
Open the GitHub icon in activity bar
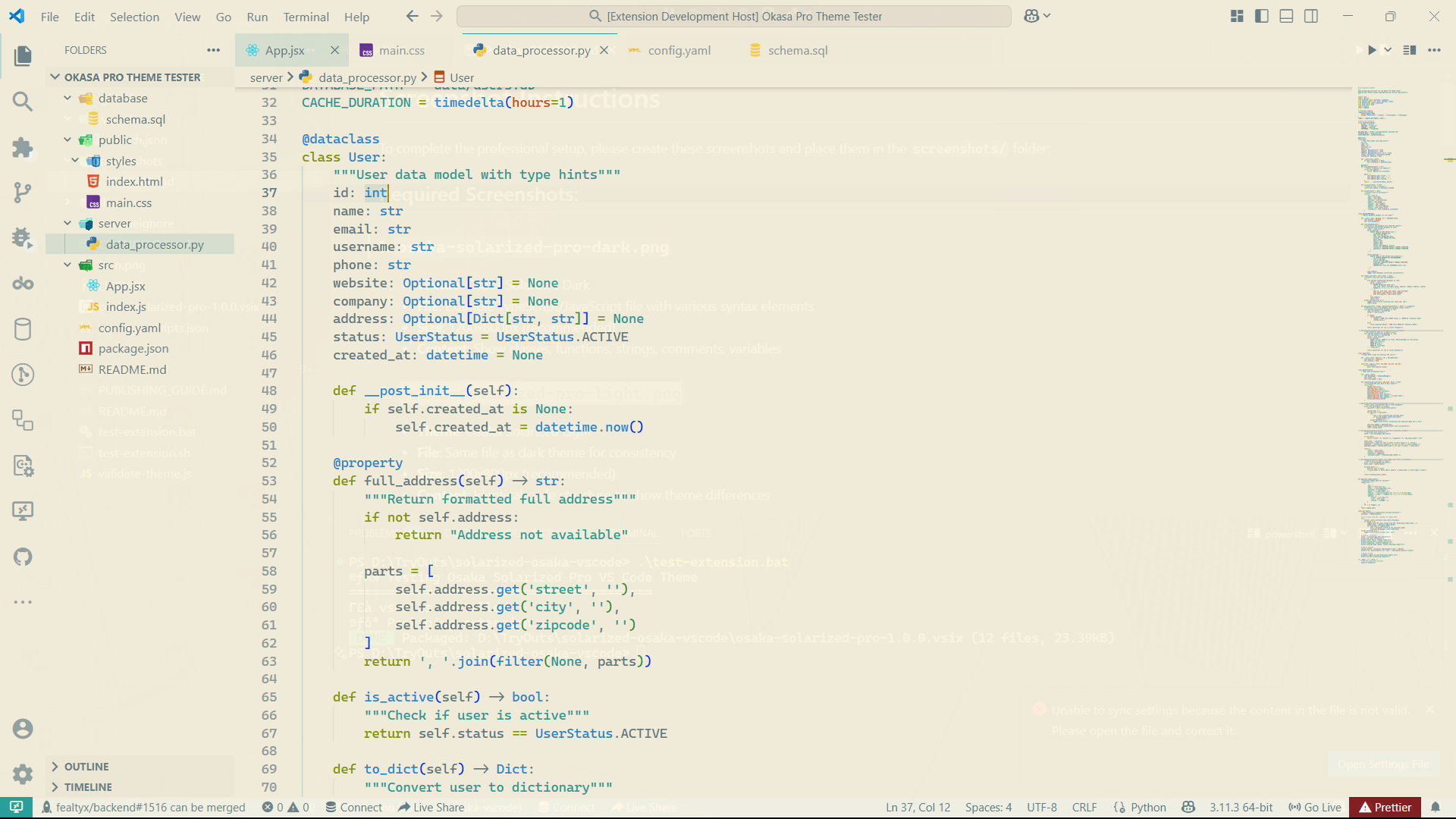coord(23,557)
